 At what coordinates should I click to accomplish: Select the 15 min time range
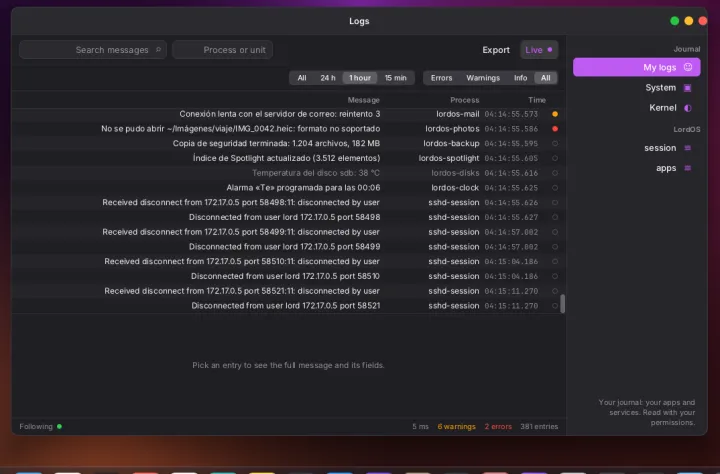[x=395, y=78]
